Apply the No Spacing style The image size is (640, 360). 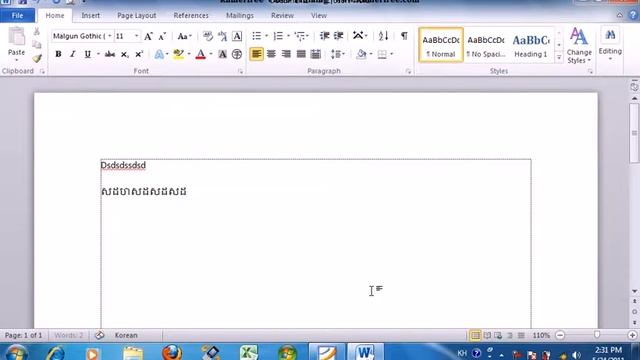pyautogui.click(x=486, y=45)
